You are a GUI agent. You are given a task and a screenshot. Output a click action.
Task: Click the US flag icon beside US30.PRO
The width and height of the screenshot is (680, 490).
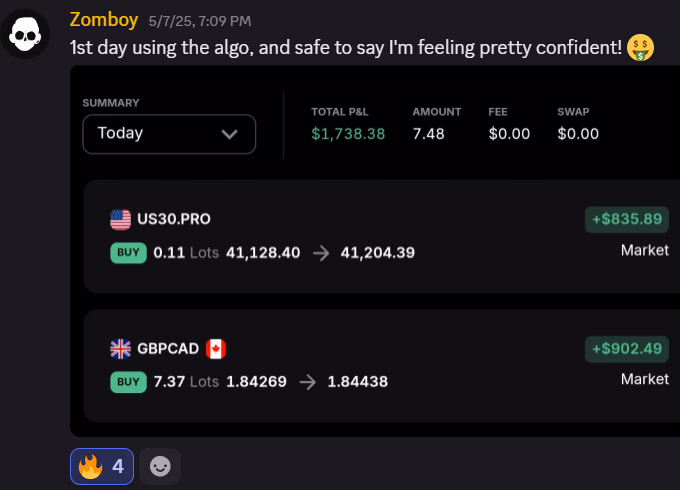point(121,219)
